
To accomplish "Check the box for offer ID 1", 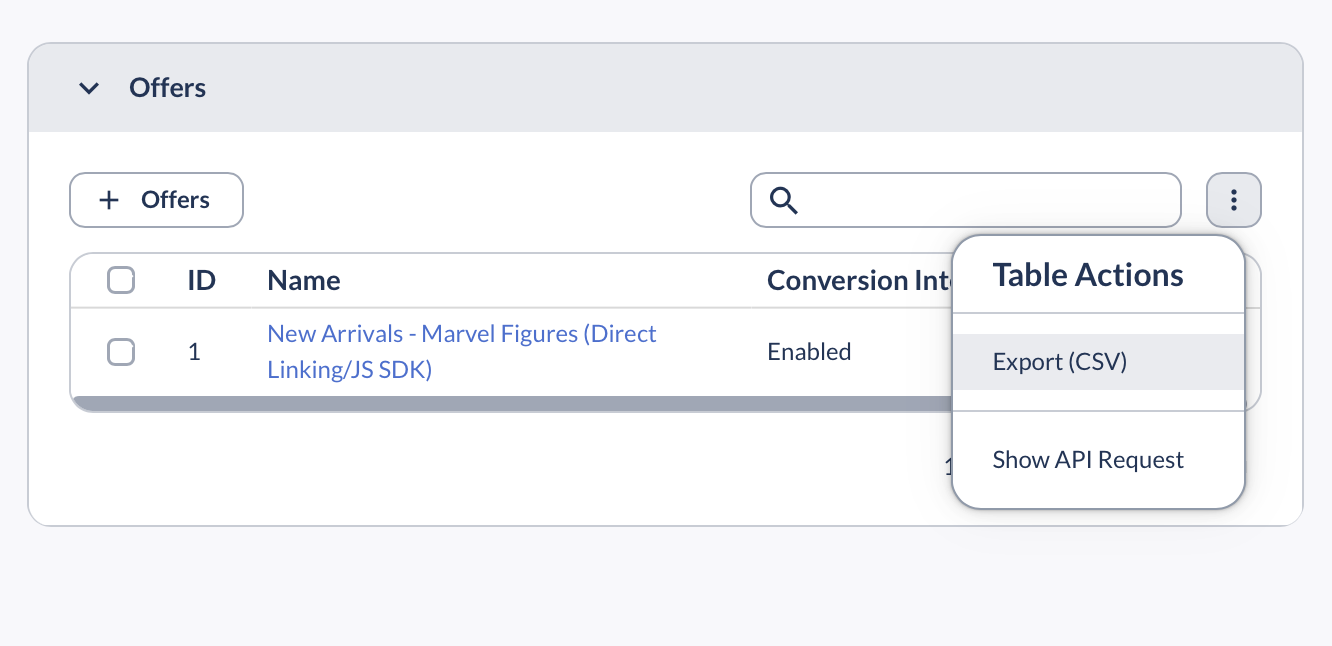I will (121, 352).
